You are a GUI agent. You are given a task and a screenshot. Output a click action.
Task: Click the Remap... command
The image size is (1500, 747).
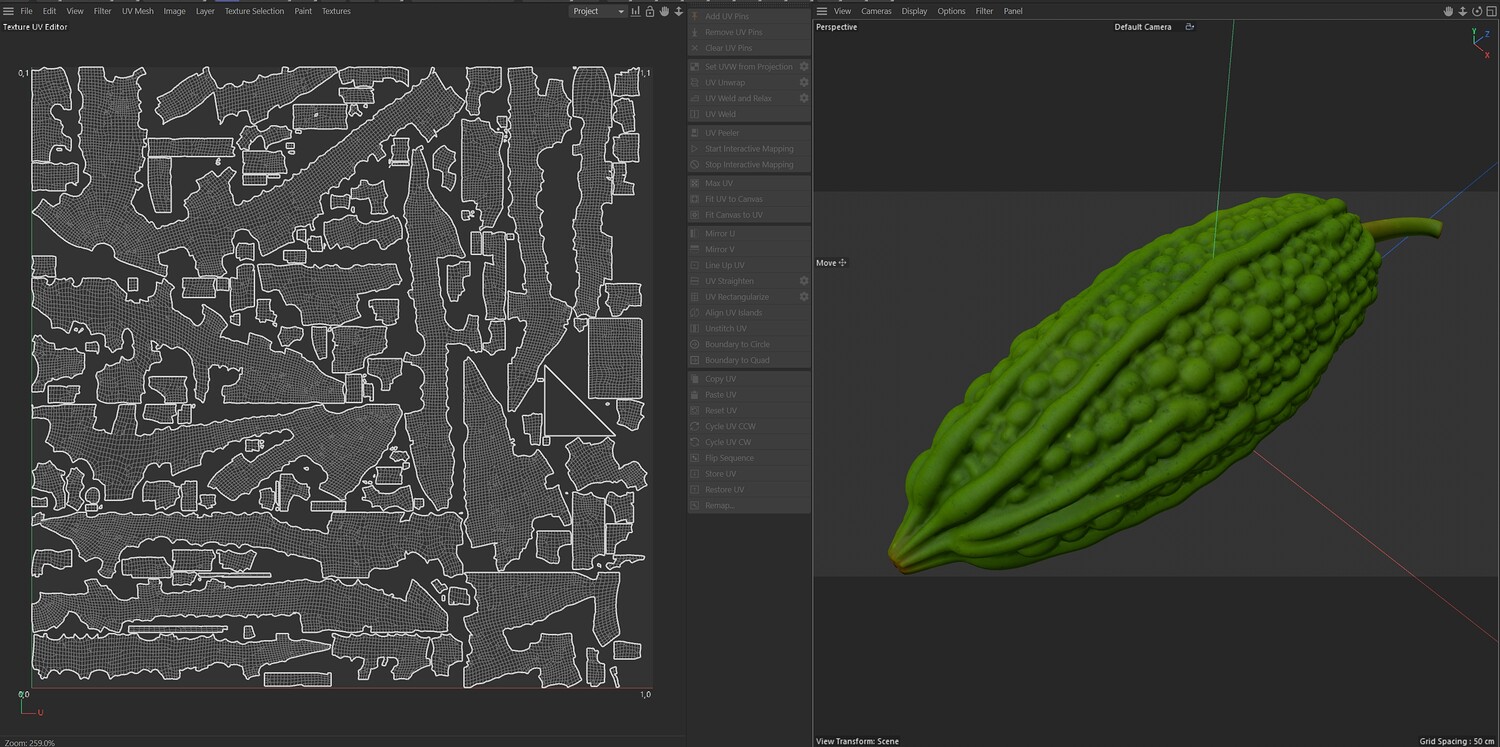(x=749, y=506)
